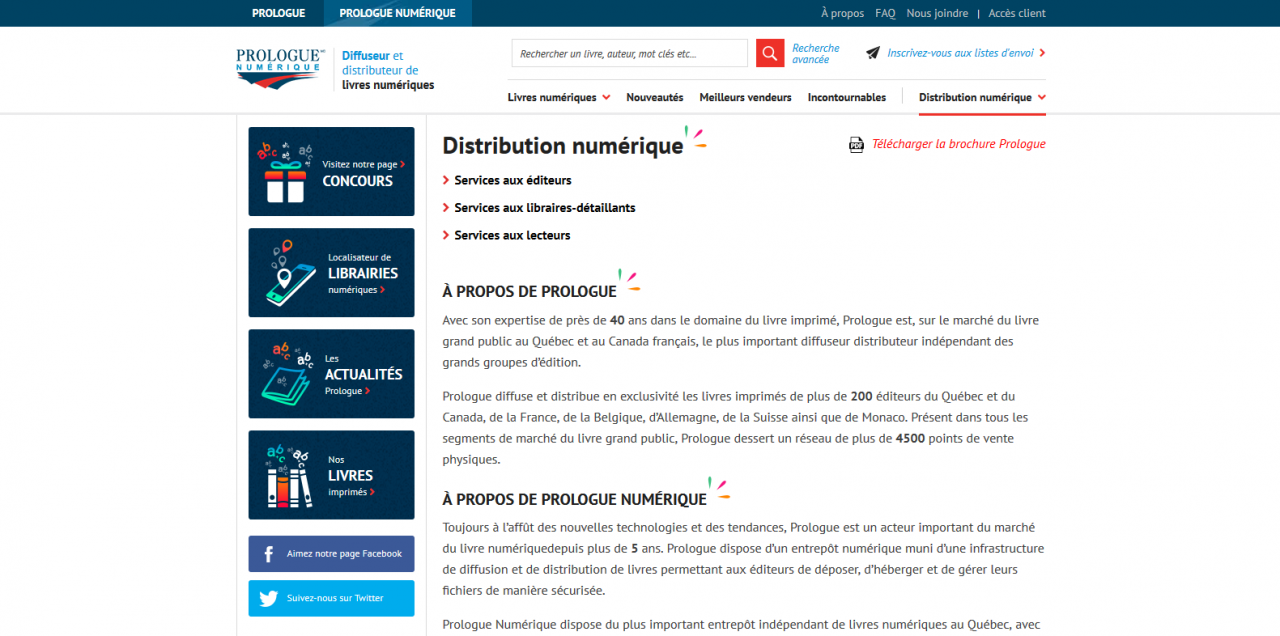The height and width of the screenshot is (636, 1280).
Task: Click the Aimez notre page Facebook button
Action: pos(331,554)
